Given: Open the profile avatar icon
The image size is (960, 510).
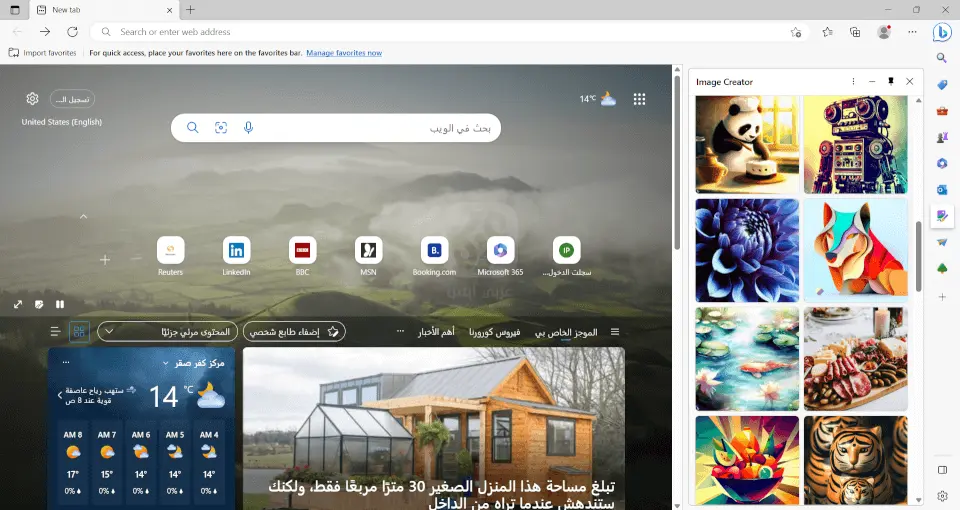Looking at the screenshot, I should [883, 32].
